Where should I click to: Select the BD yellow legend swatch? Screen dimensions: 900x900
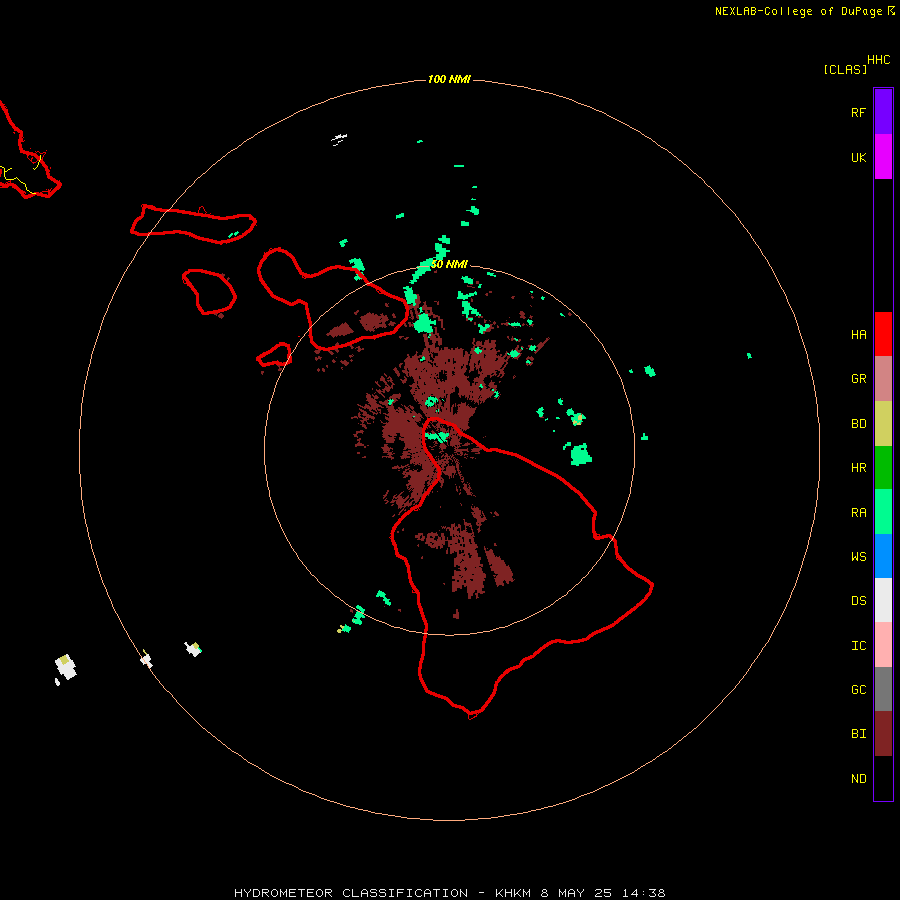point(883,424)
